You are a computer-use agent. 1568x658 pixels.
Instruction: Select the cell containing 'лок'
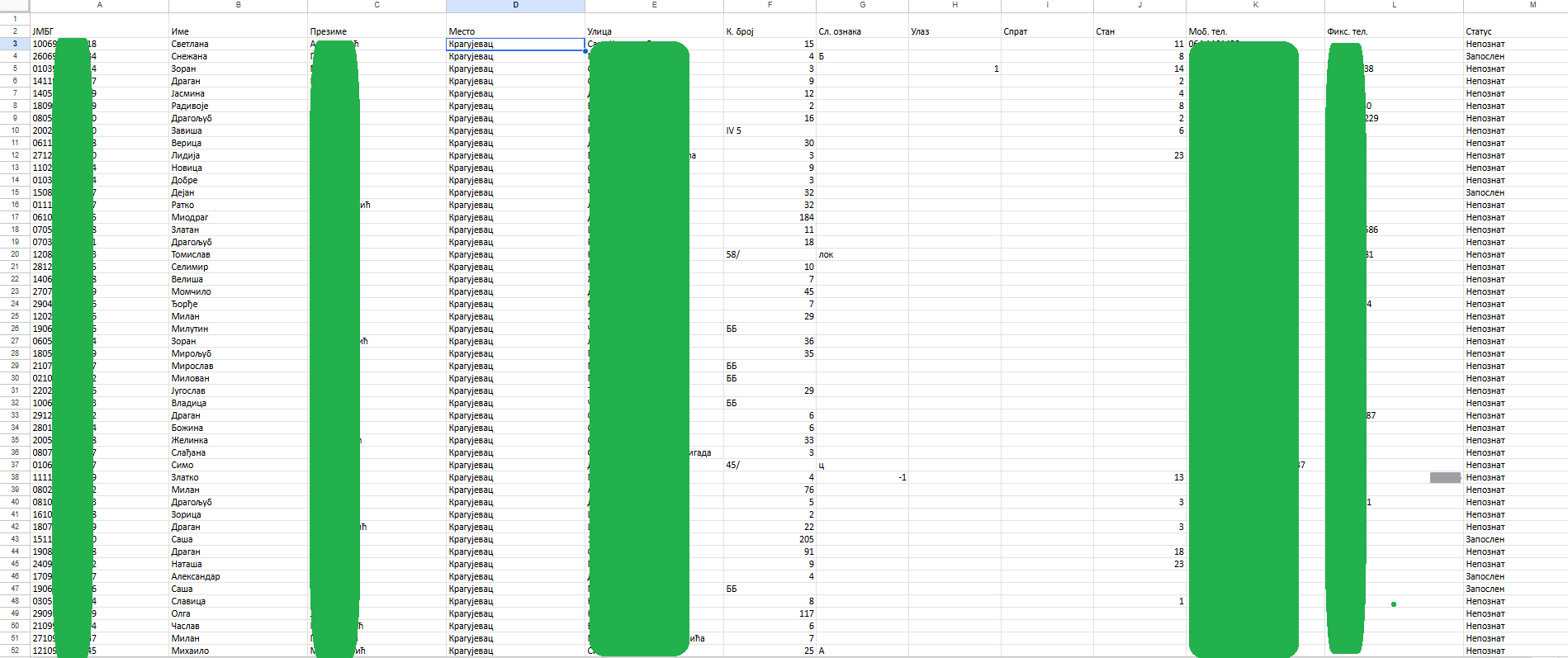862,254
